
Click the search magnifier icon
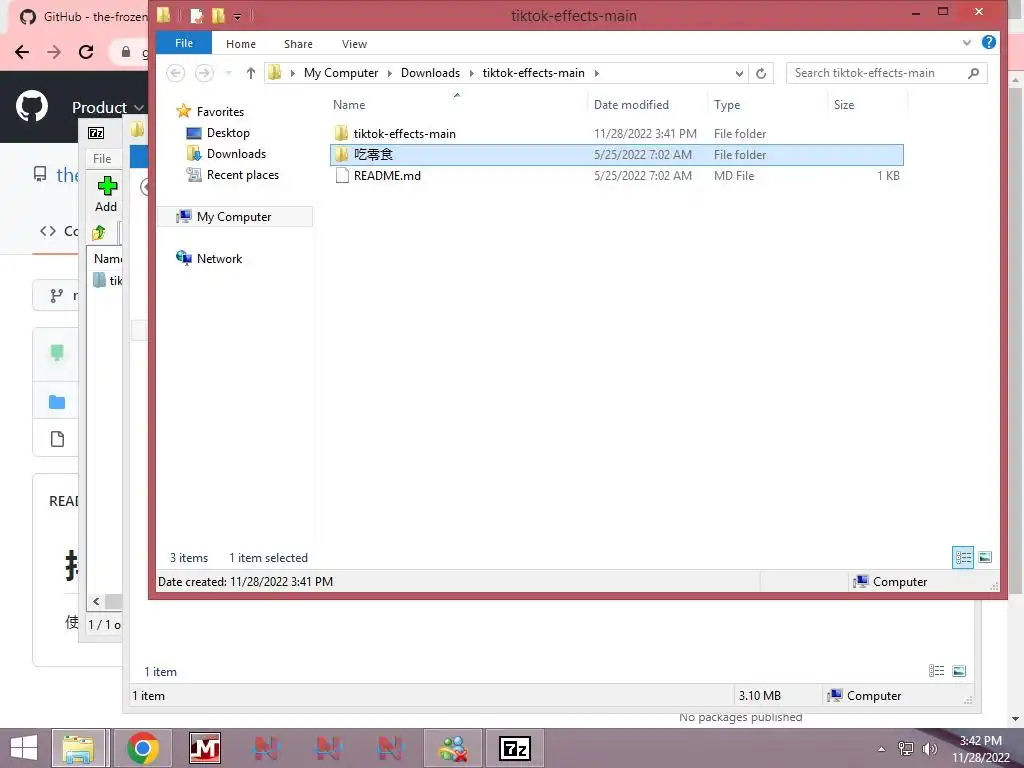coord(973,73)
